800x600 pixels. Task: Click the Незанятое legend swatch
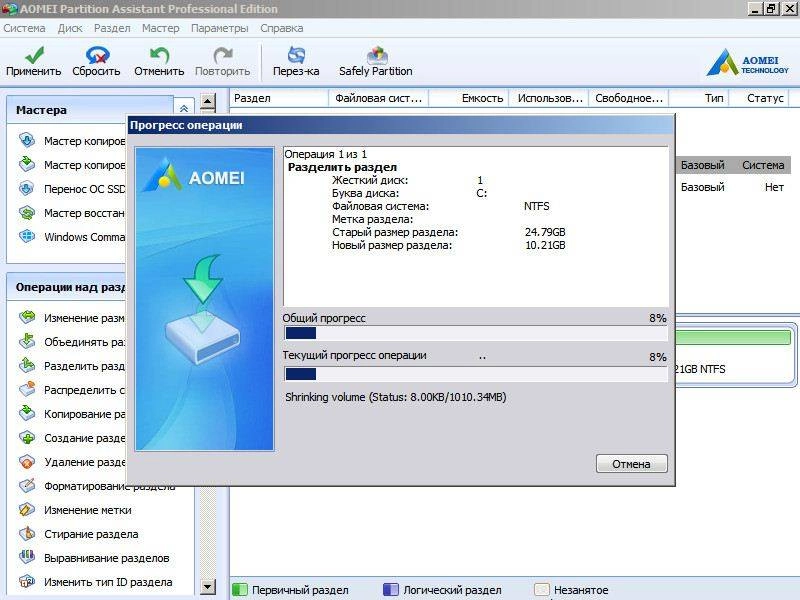pos(541,590)
